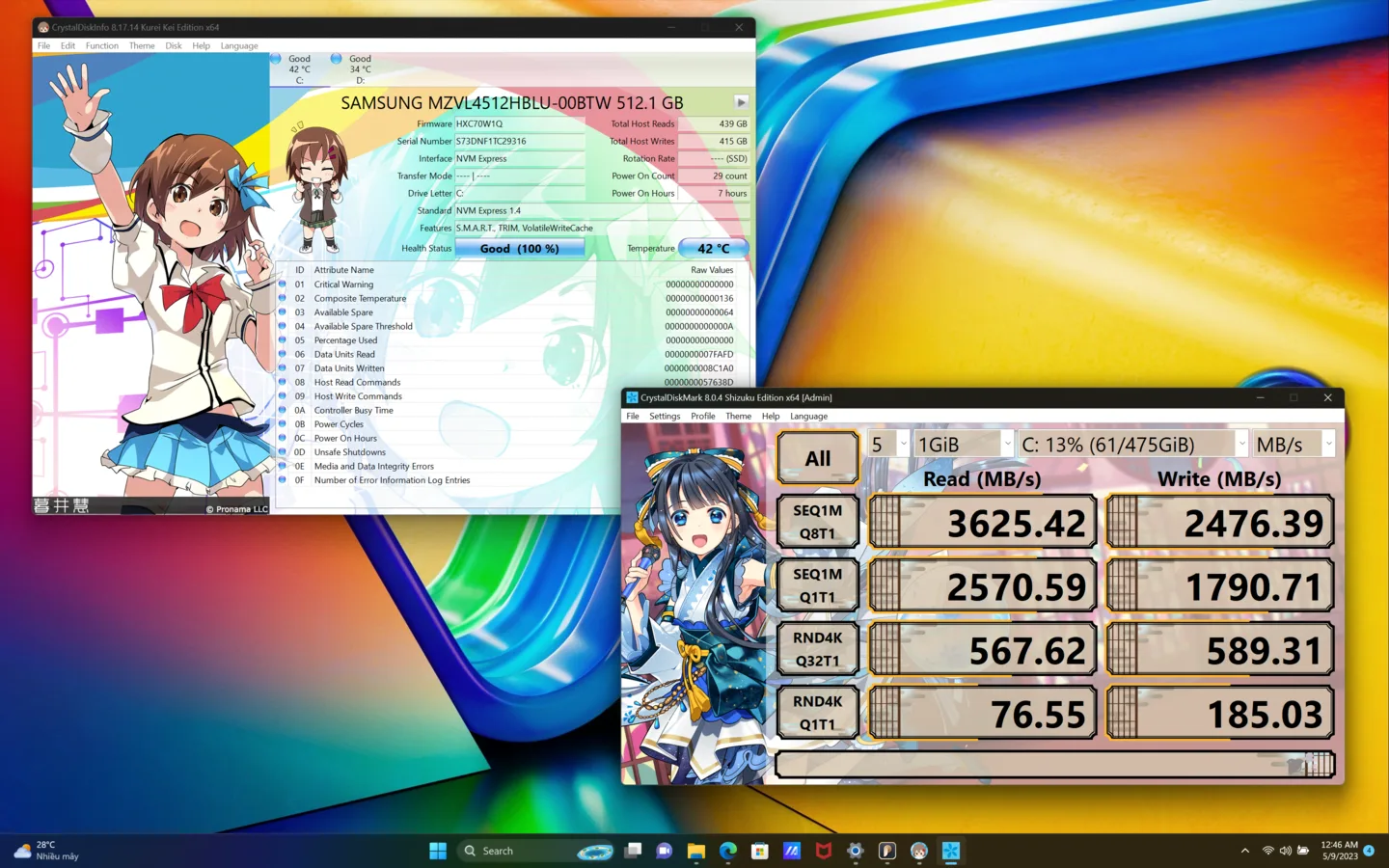
Task: Open the Function menu in CrystalDiskInfo
Action: coord(101,45)
